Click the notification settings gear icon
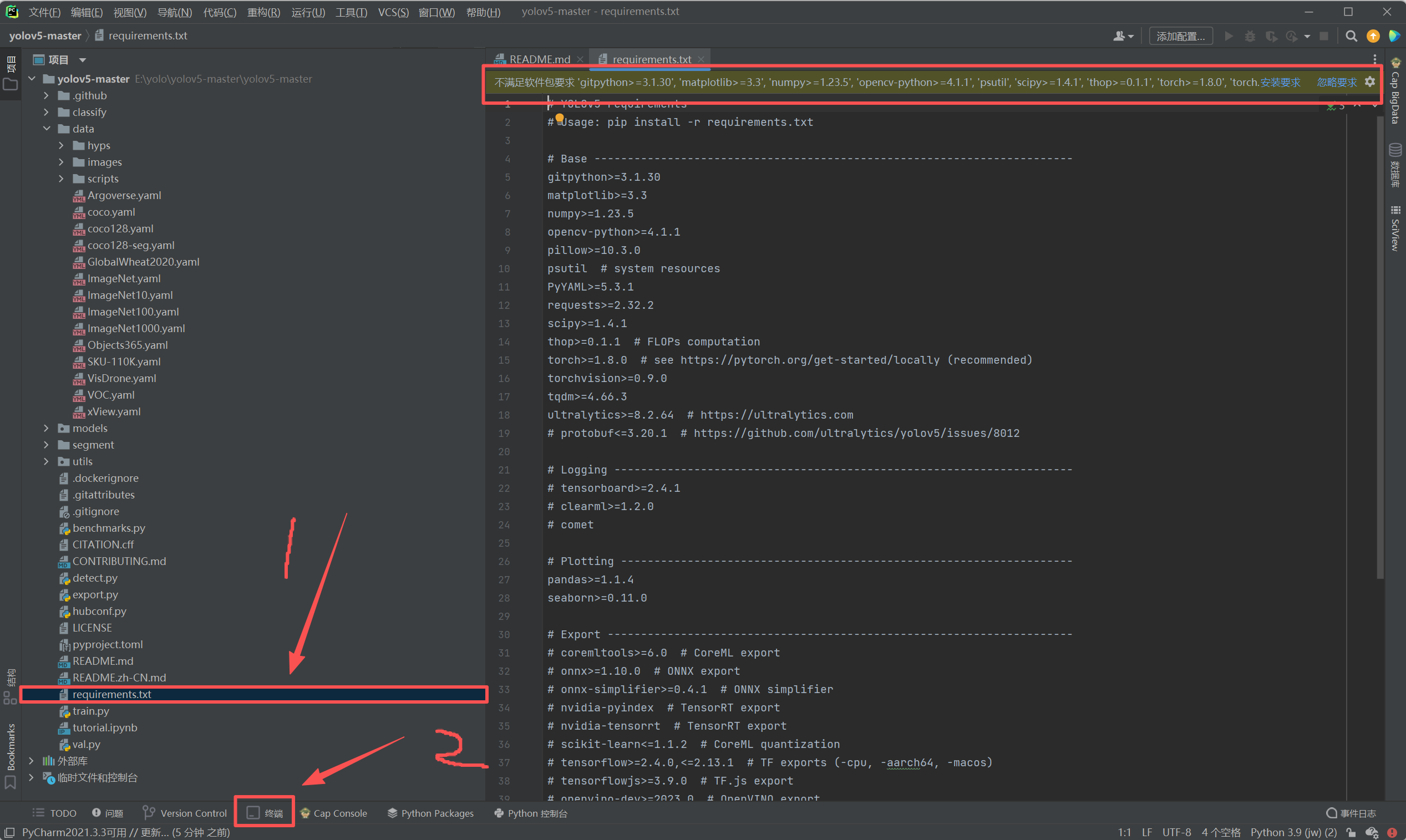 coord(1370,82)
